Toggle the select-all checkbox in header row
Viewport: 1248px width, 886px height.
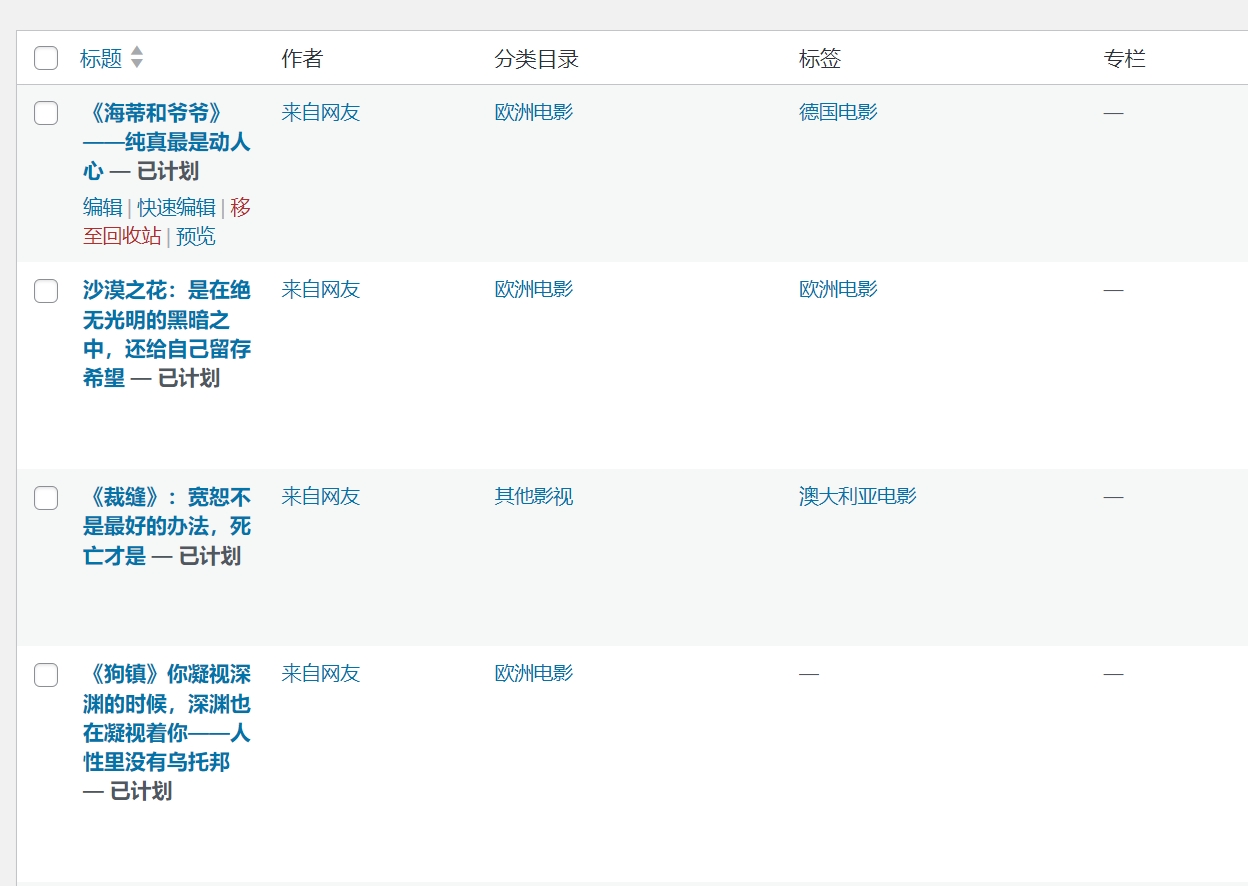[46, 58]
